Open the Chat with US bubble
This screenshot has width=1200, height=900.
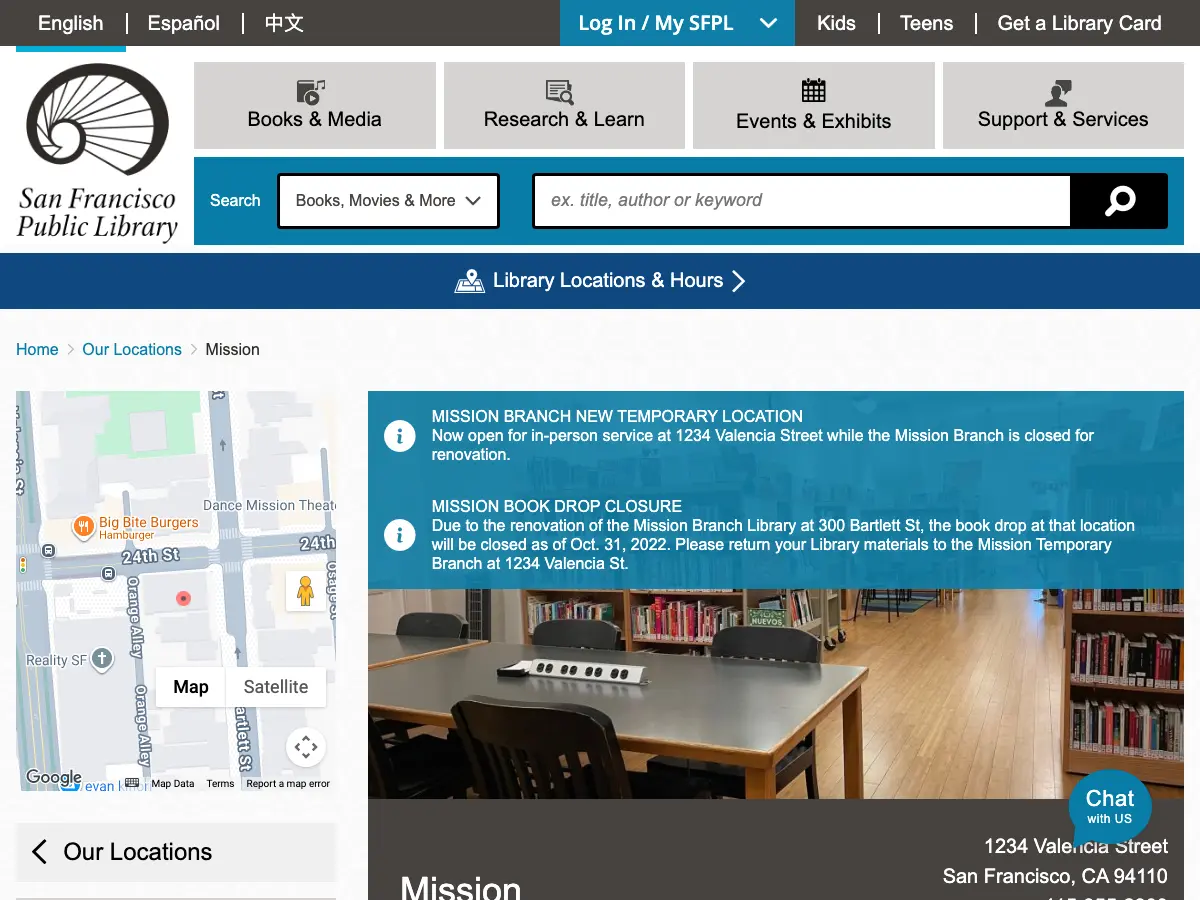pyautogui.click(x=1110, y=807)
